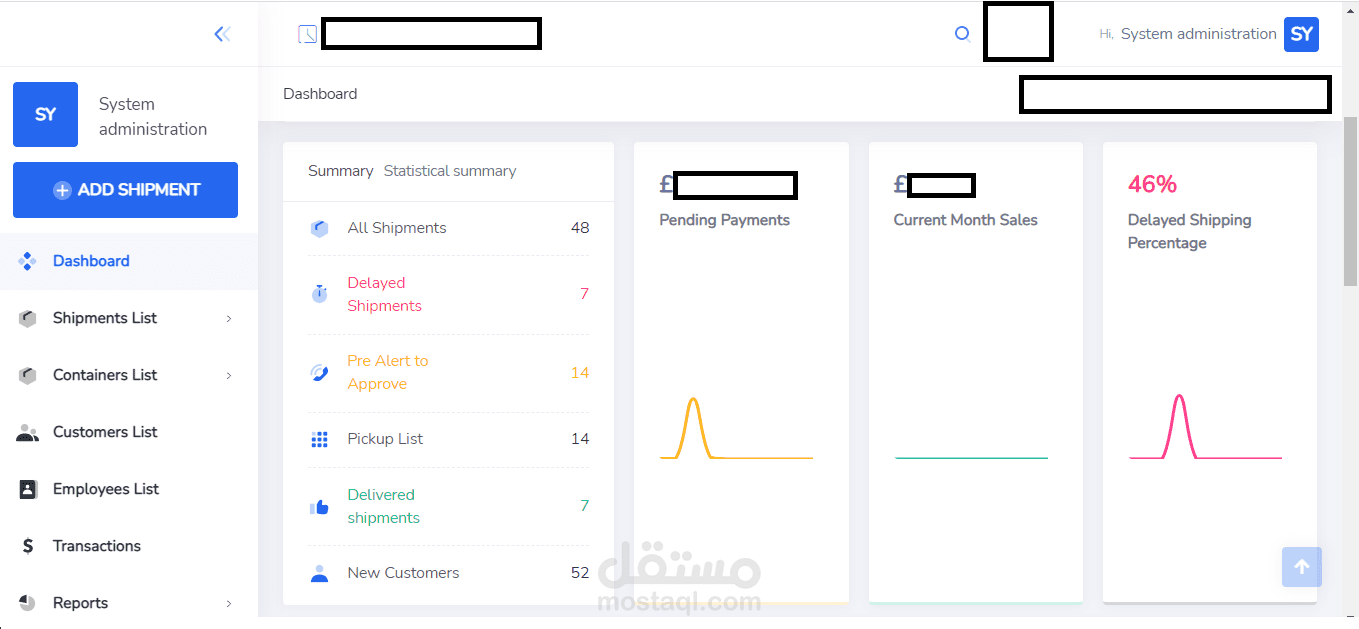Click the Transactions dollar icon
Screen dimensions: 1359x629
coord(28,546)
